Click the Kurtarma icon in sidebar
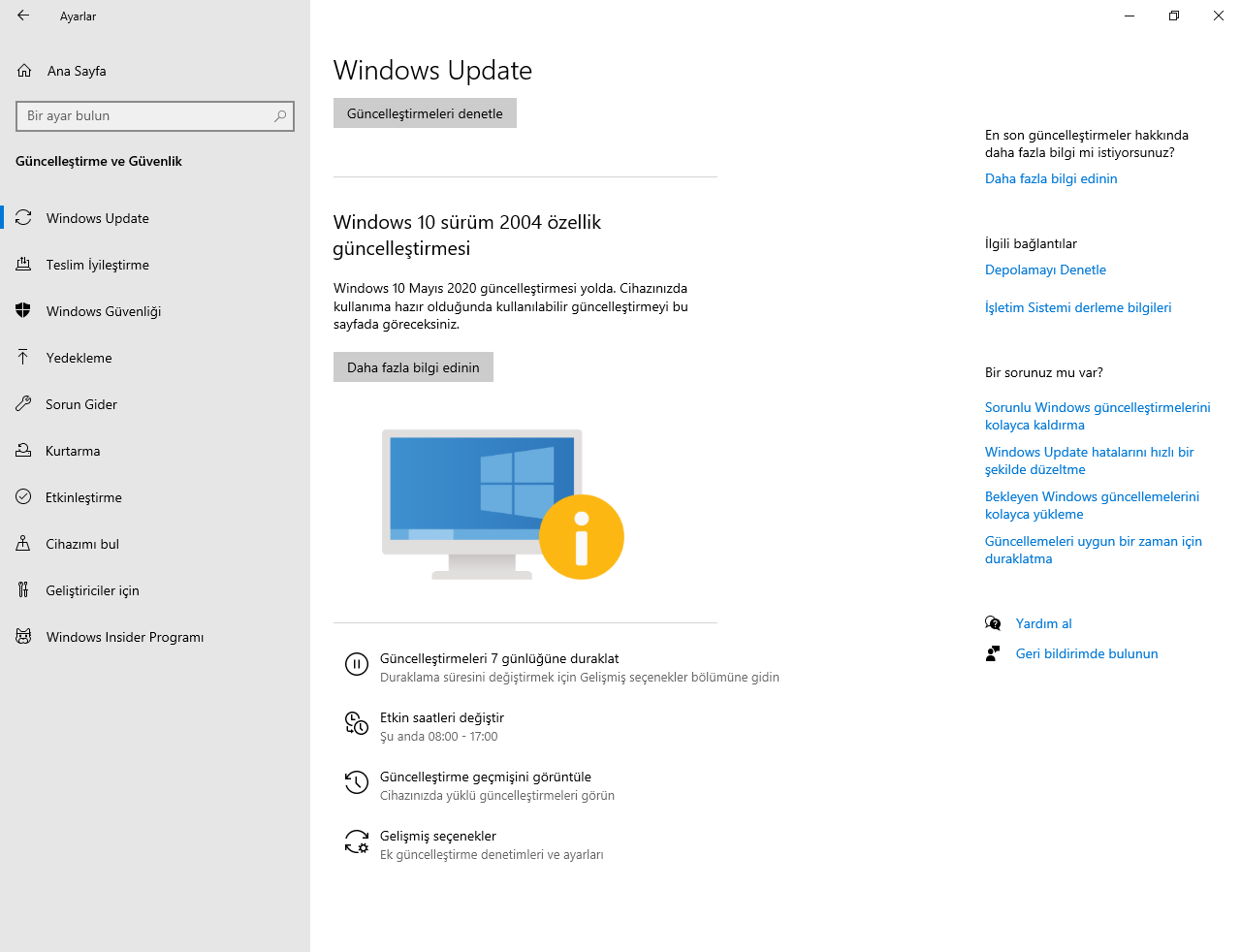Viewport: 1241px width, 952px height. coord(23,451)
